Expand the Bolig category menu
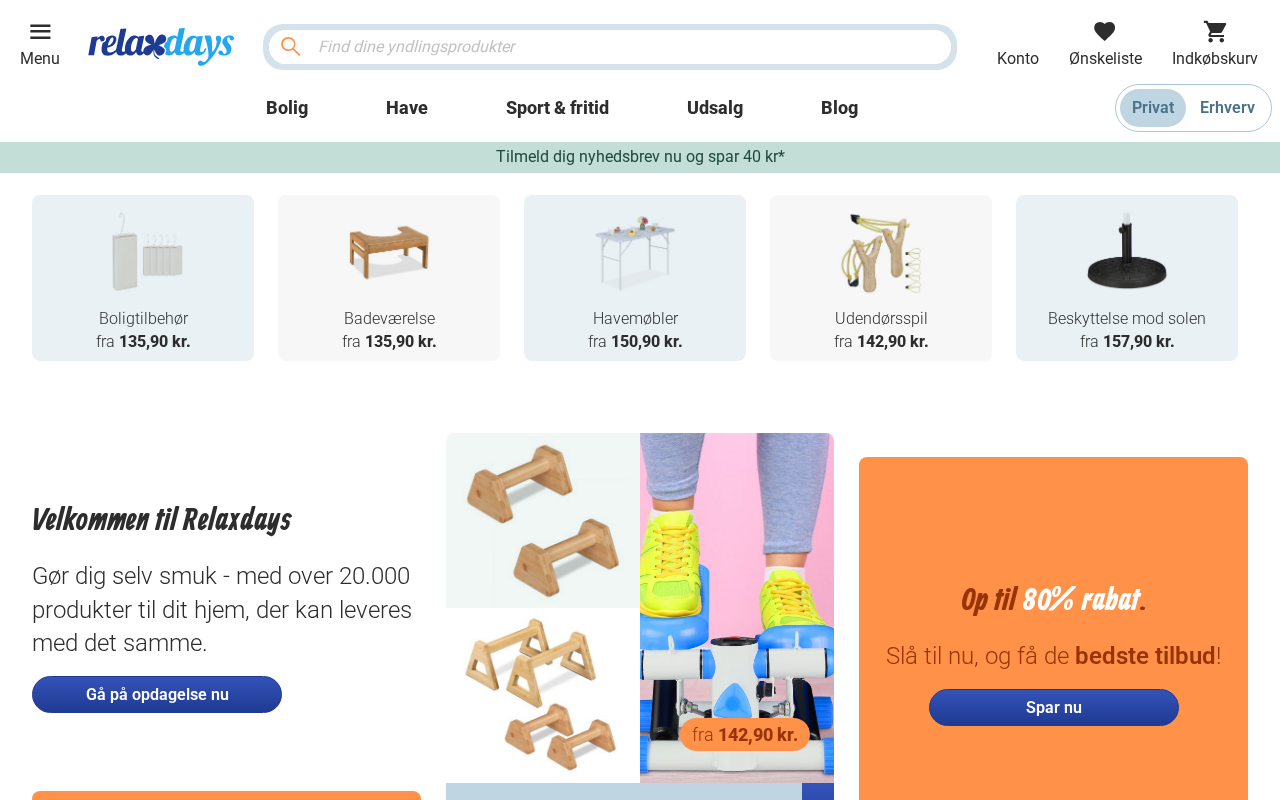The width and height of the screenshot is (1280, 800). pos(287,108)
